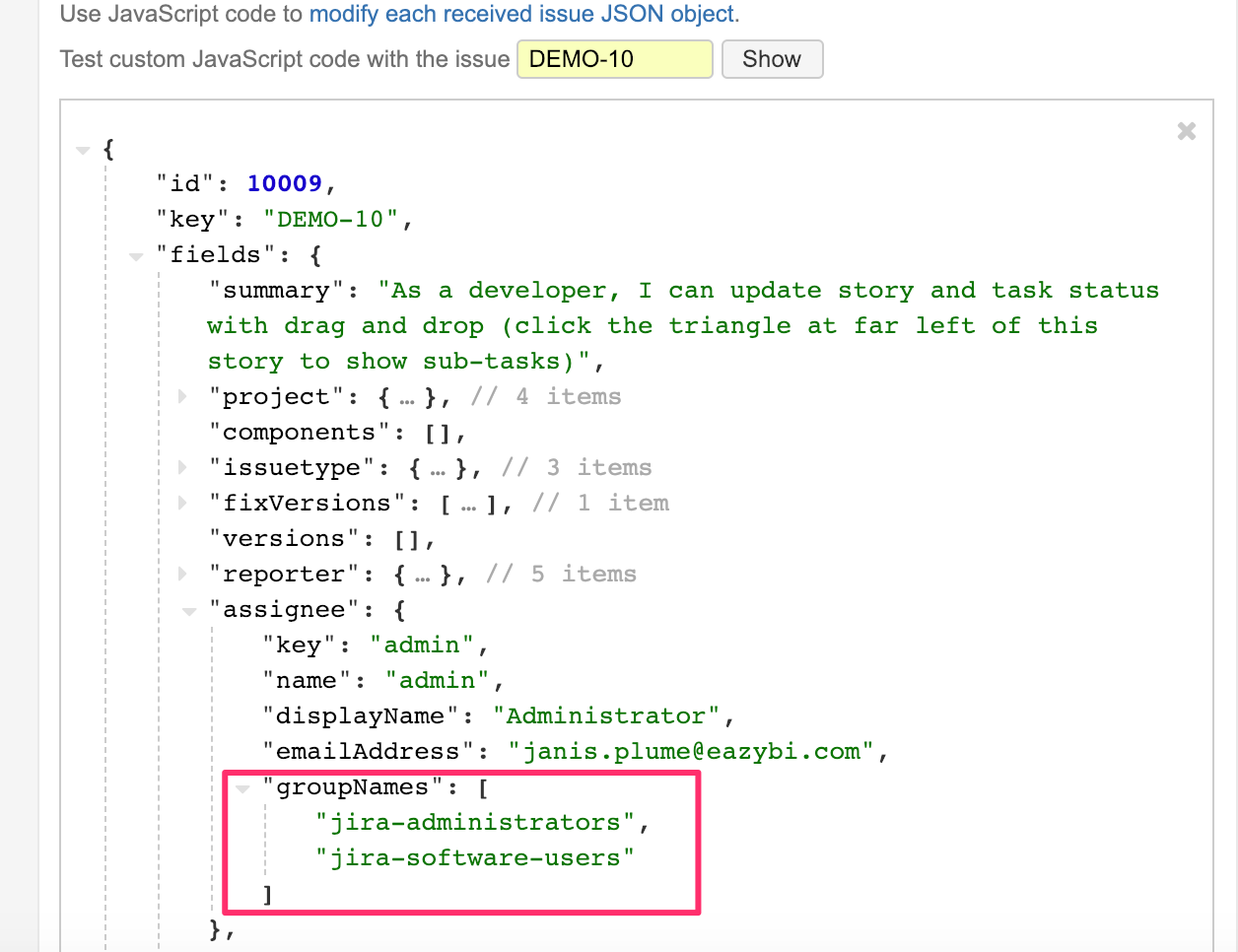Click the emailAddress value janis.plume@eazybi.com
Viewport: 1238px width, 952px height.
[691, 752]
